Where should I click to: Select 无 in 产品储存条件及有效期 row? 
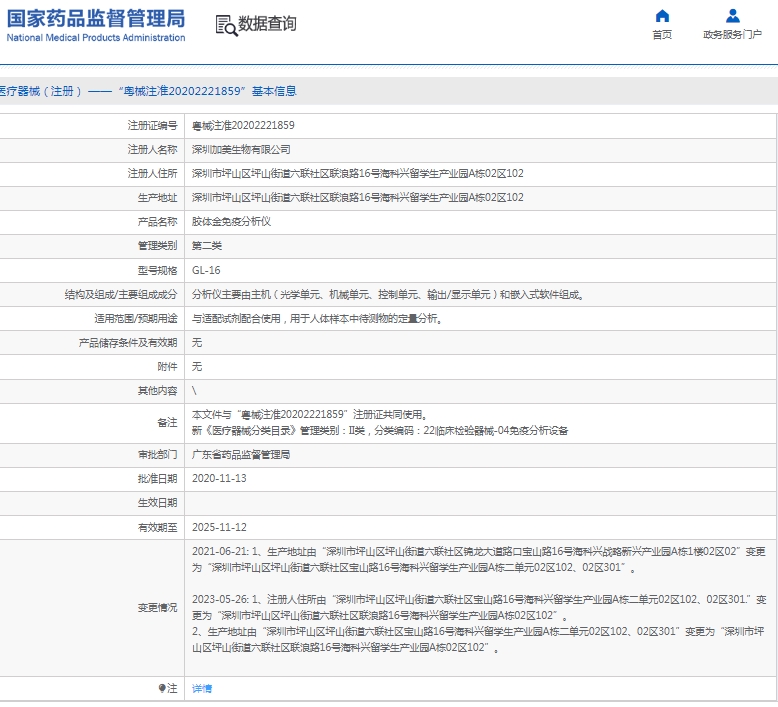click(197, 342)
